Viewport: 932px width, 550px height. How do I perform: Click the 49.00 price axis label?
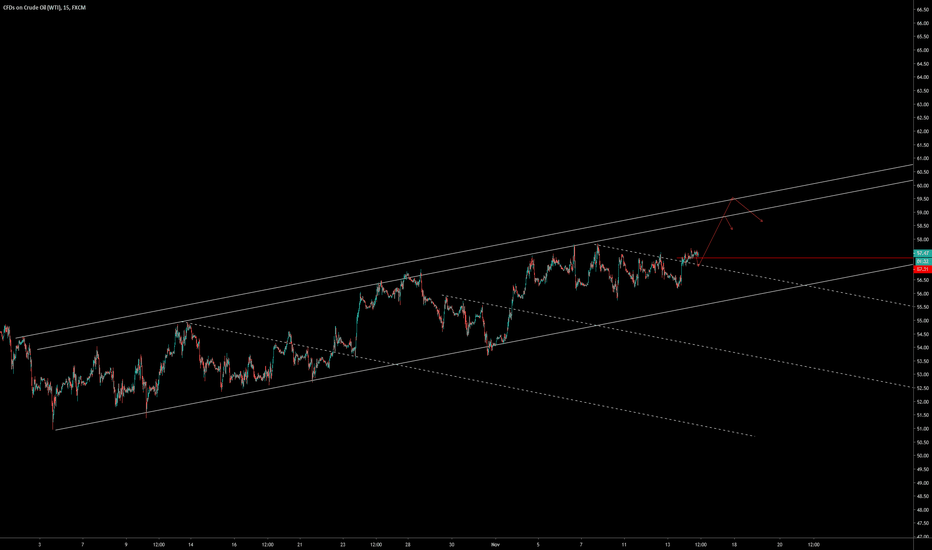[923, 483]
